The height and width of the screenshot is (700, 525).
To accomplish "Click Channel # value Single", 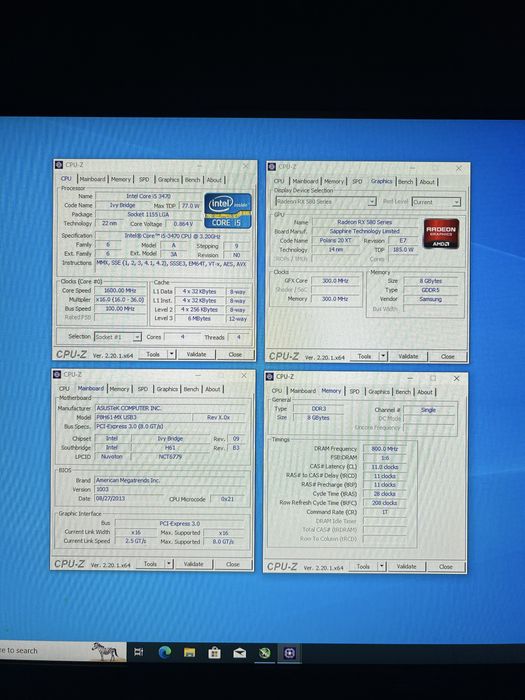I will click(x=428, y=410).
